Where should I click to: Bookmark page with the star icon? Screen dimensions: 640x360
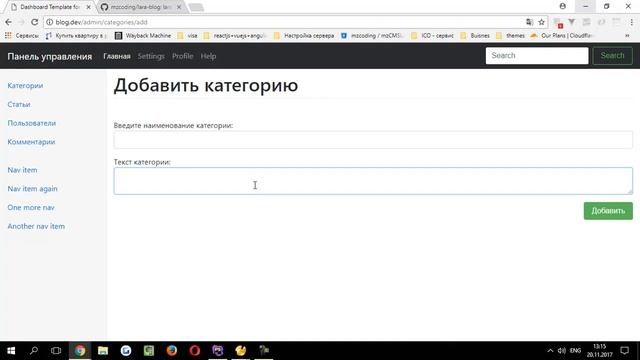click(541, 22)
